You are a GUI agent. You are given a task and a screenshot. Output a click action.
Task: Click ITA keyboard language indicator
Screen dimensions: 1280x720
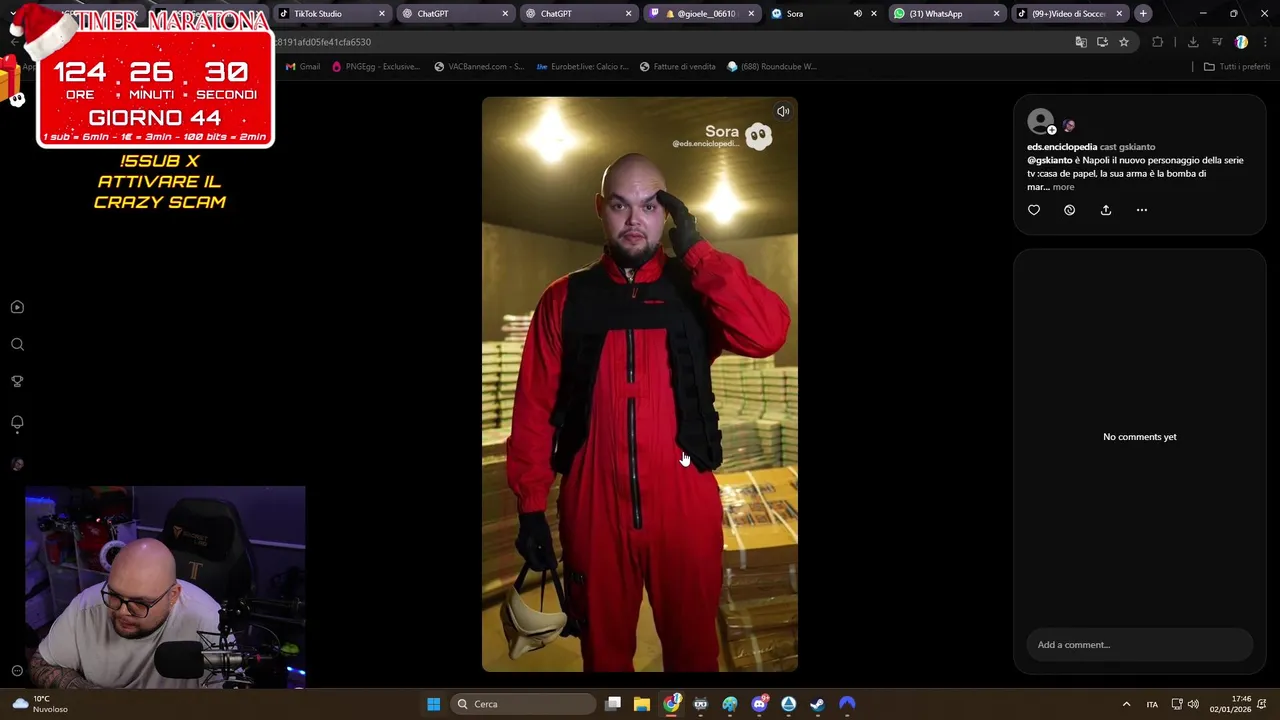tap(1152, 704)
